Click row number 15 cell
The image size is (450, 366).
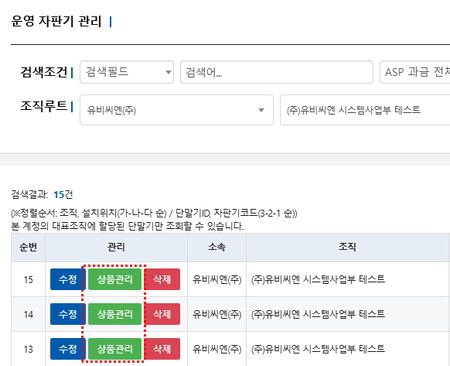point(28,279)
